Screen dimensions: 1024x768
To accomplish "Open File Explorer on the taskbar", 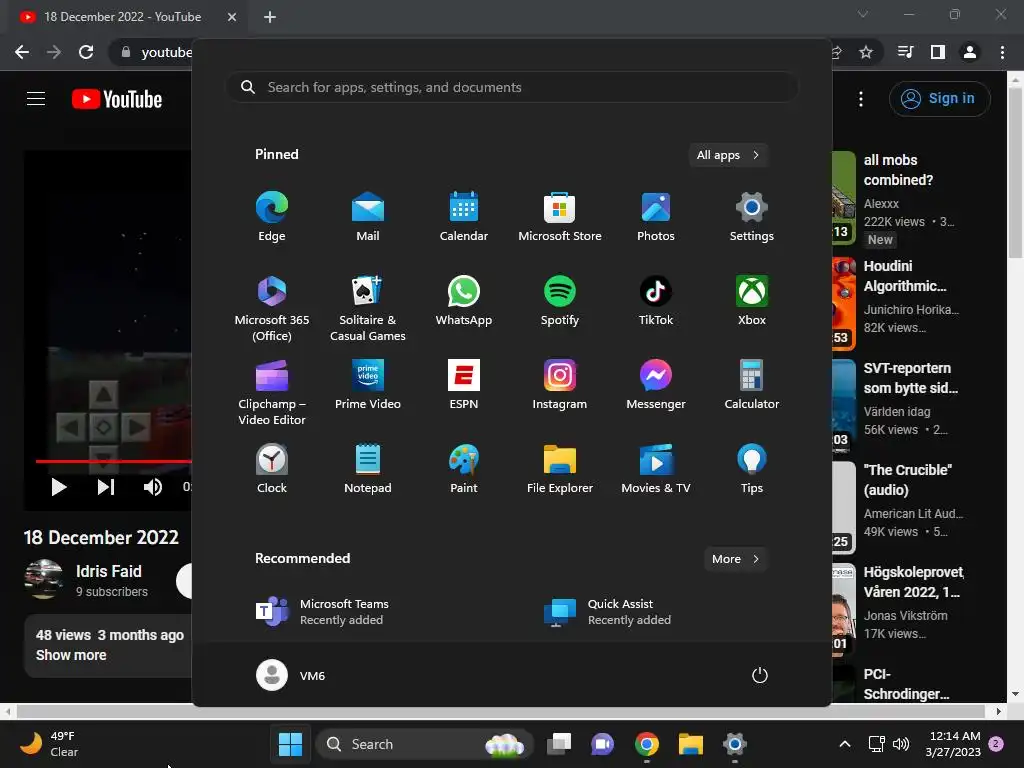I will click(690, 744).
